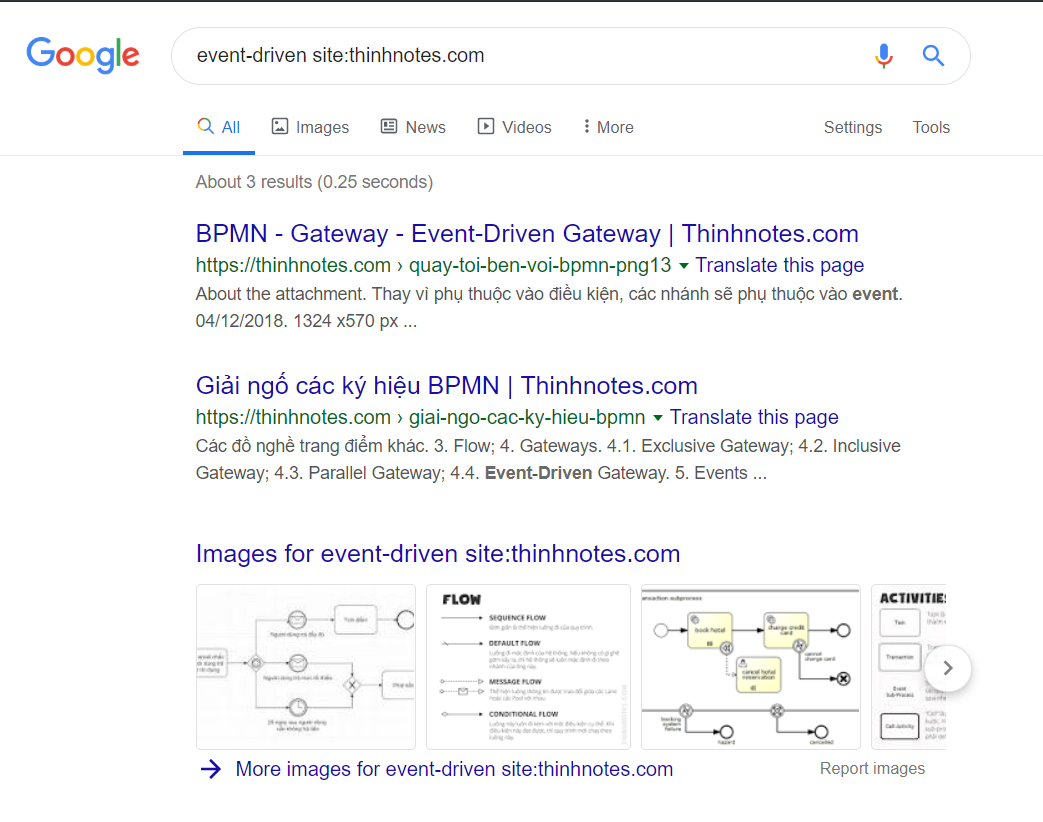Activate voice search microphone icon
Viewport: 1043px width, 822px height.
883,56
